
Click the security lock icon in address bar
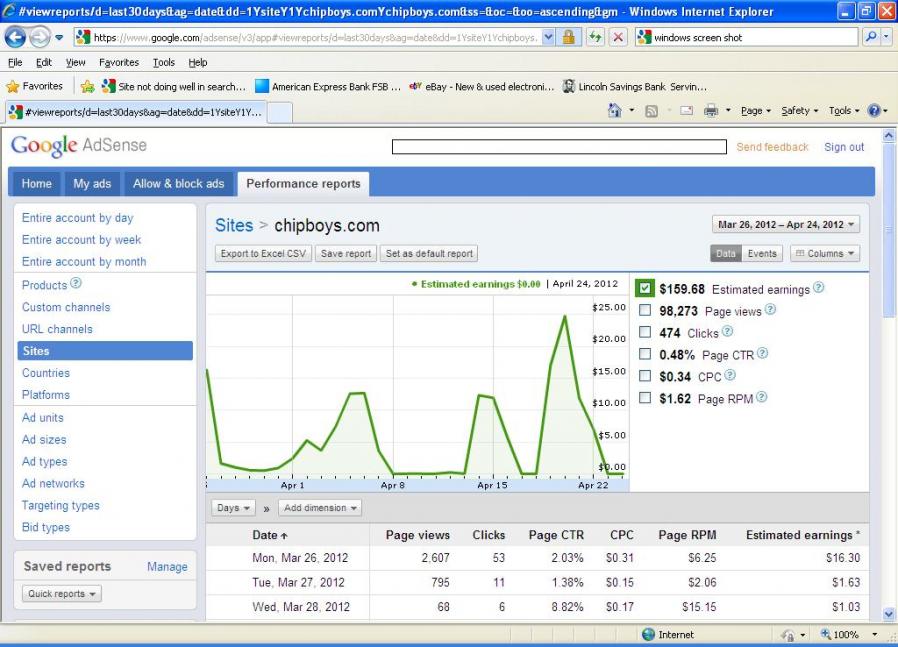coord(568,37)
